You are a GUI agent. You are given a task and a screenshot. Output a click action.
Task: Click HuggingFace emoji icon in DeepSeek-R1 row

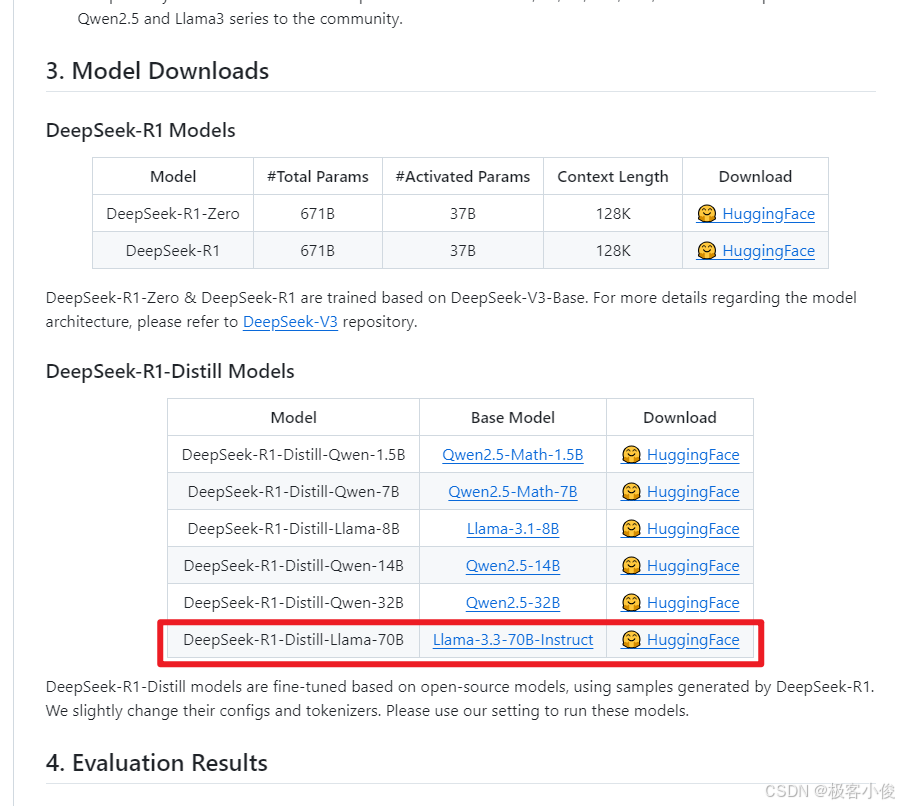[707, 250]
